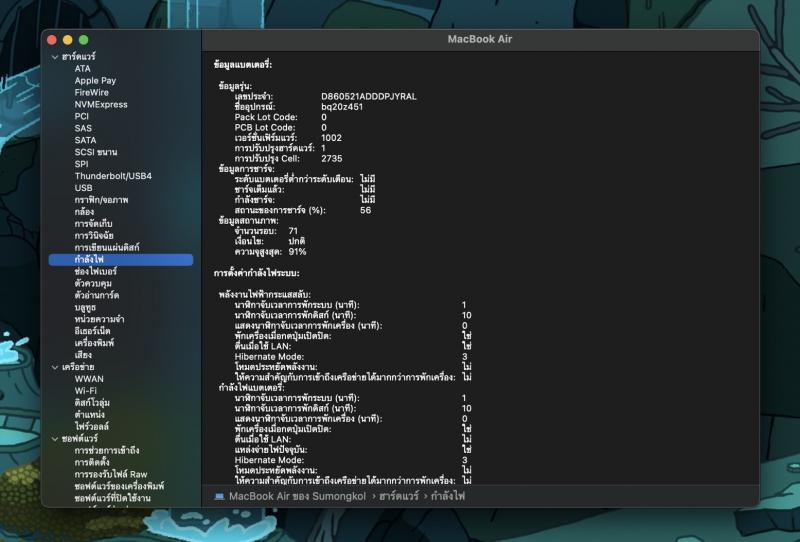Click the MacBook Air window title bar
This screenshot has height=542, width=800.
click(x=479, y=39)
